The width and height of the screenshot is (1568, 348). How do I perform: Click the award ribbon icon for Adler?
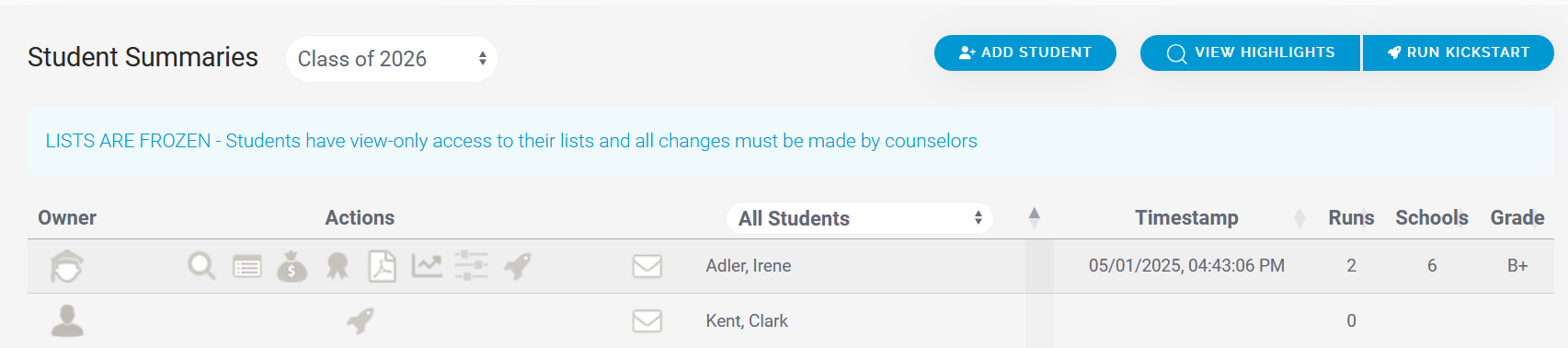tap(338, 266)
